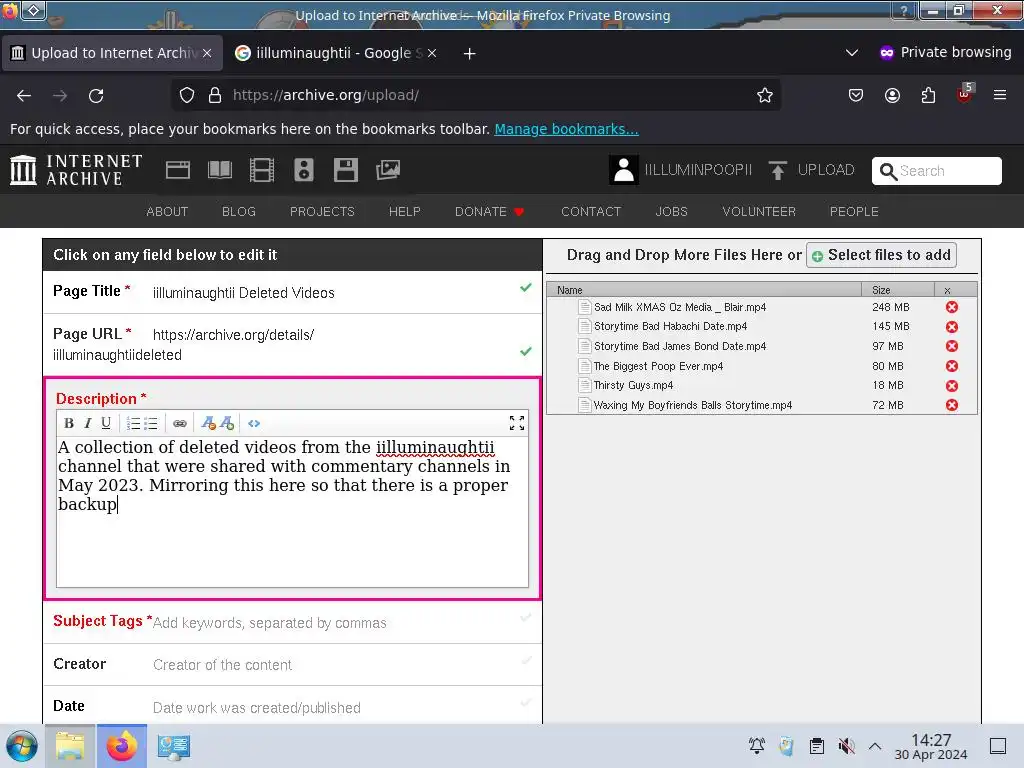
Task: Open Firefox application hamburger menu
Action: click(1000, 95)
